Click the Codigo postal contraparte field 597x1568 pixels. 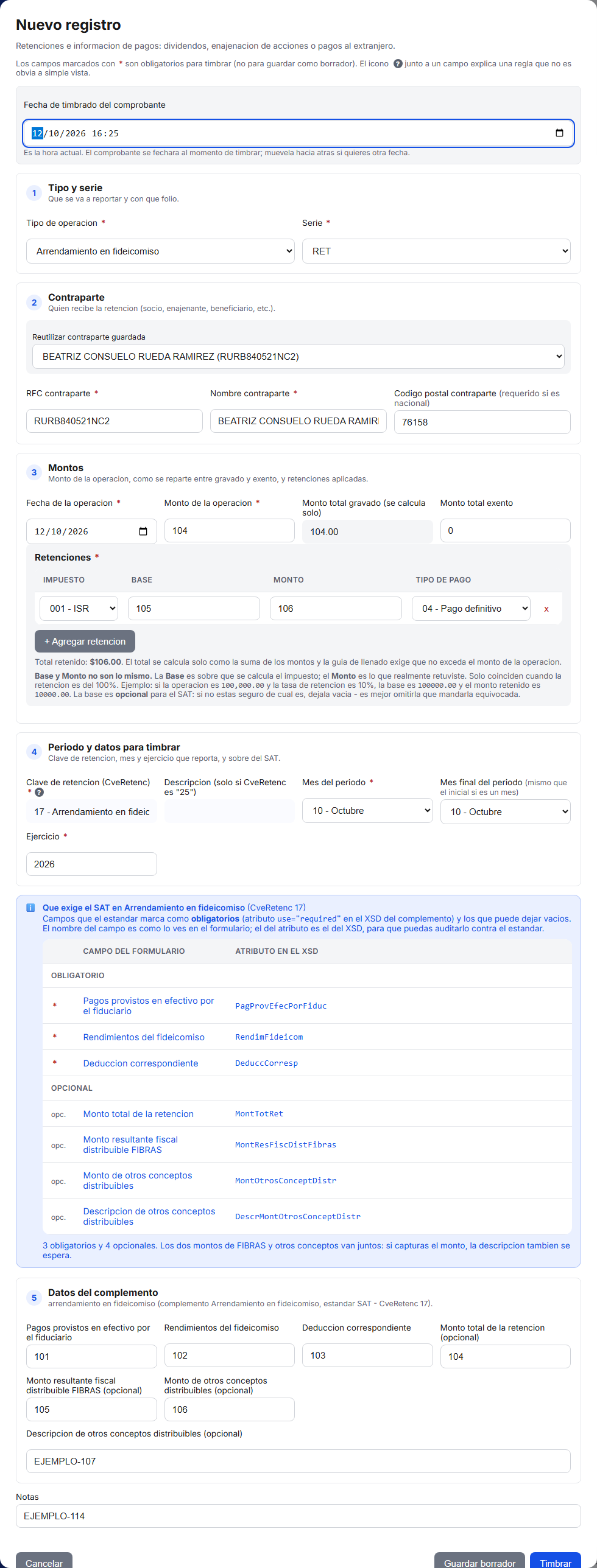[482, 422]
